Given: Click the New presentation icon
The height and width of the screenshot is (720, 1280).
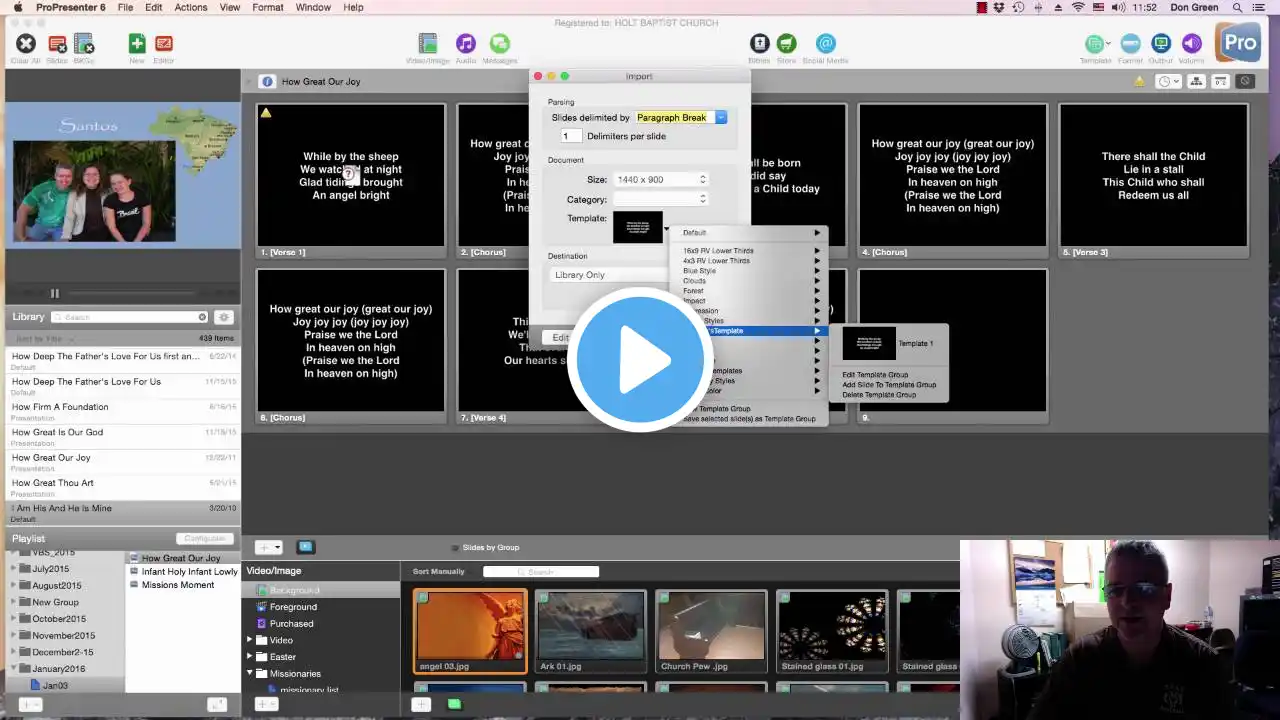Looking at the screenshot, I should (137, 44).
